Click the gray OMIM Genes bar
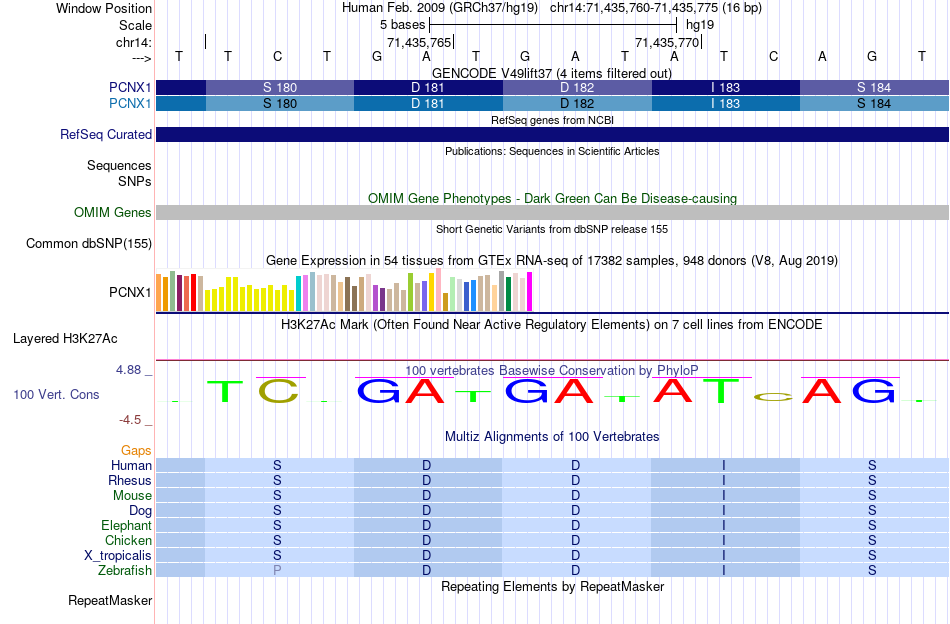The image size is (950, 624). coord(553,212)
